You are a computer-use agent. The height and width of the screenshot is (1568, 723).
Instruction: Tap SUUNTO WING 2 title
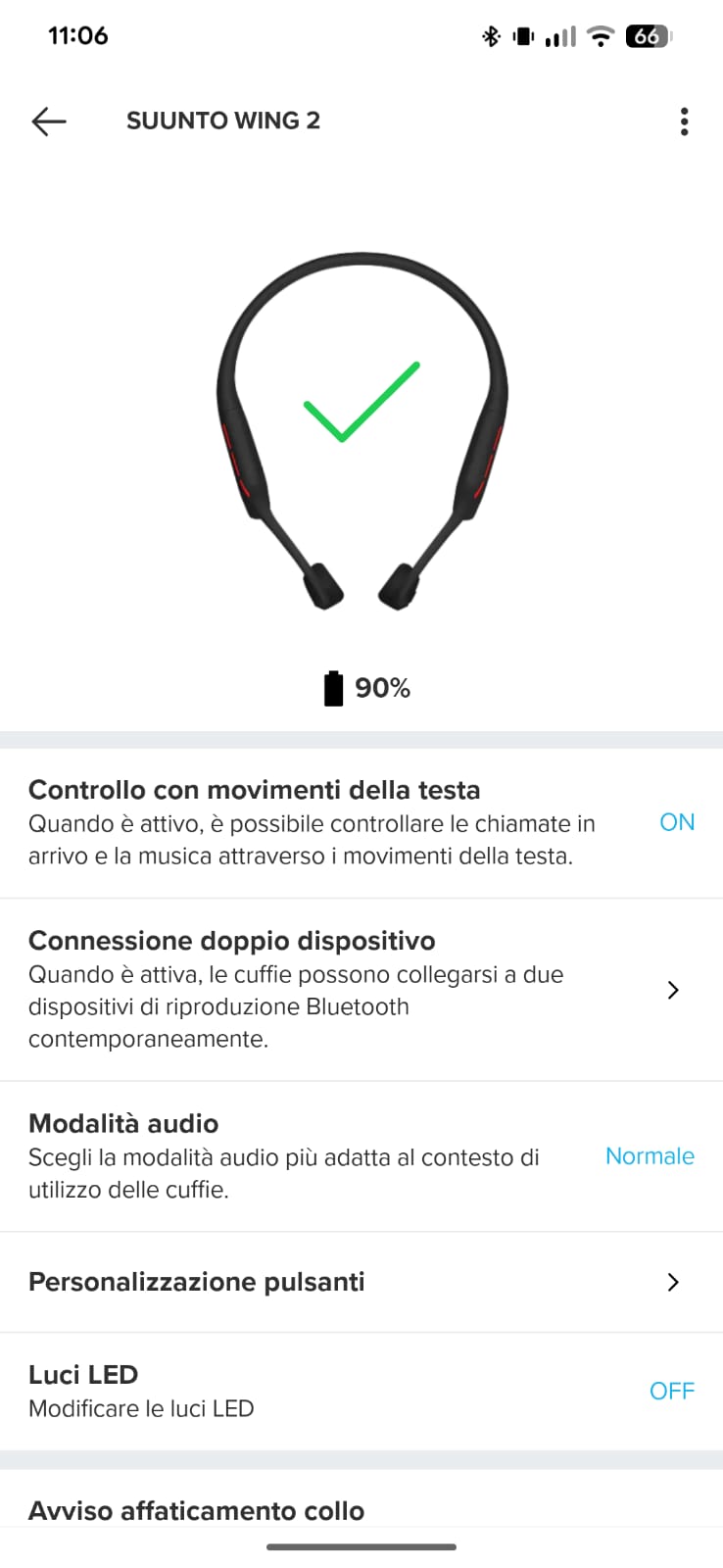[223, 121]
